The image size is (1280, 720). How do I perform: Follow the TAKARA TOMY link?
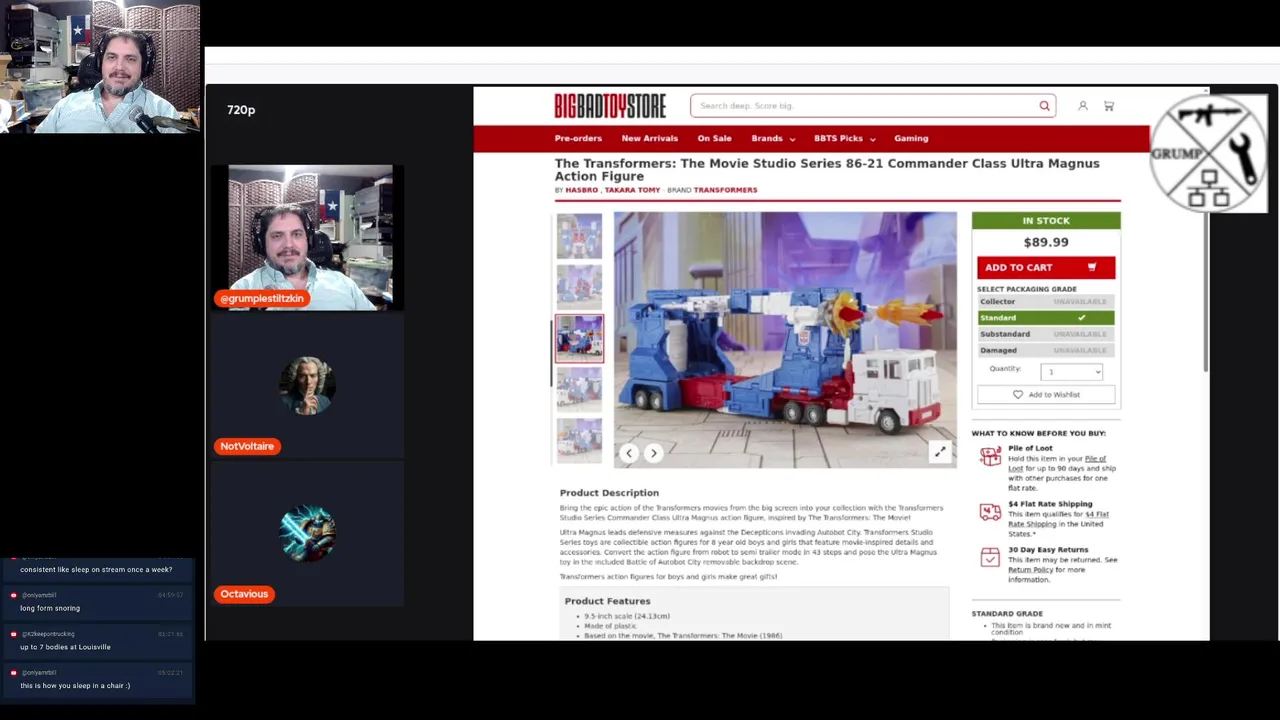click(x=632, y=190)
